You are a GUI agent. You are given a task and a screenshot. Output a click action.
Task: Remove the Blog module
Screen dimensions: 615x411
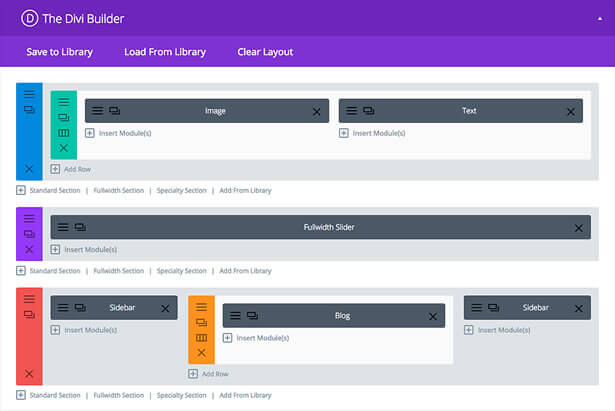433,316
